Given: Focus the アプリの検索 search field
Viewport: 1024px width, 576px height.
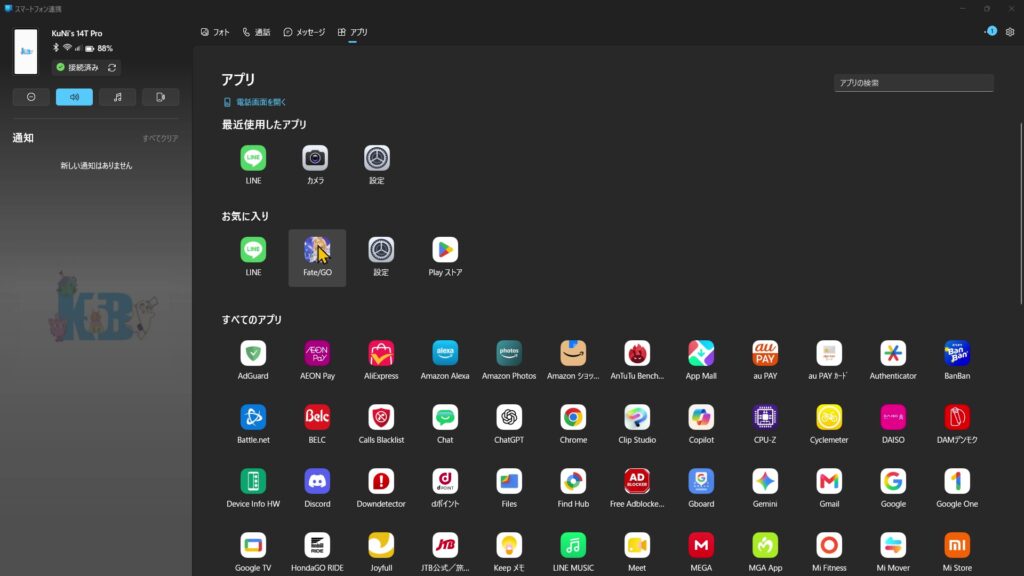Looking at the screenshot, I should pos(913,83).
